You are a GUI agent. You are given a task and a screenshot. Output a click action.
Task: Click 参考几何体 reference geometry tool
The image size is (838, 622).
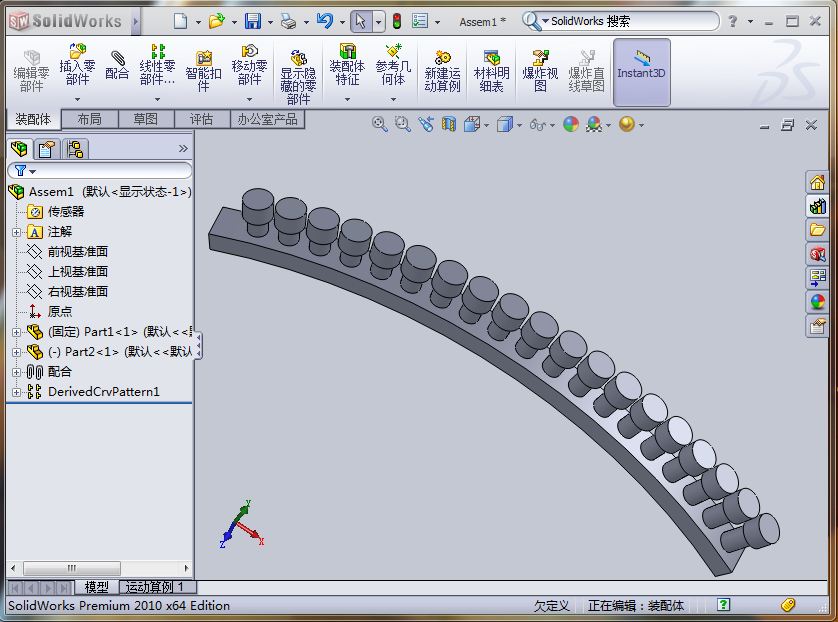click(393, 66)
